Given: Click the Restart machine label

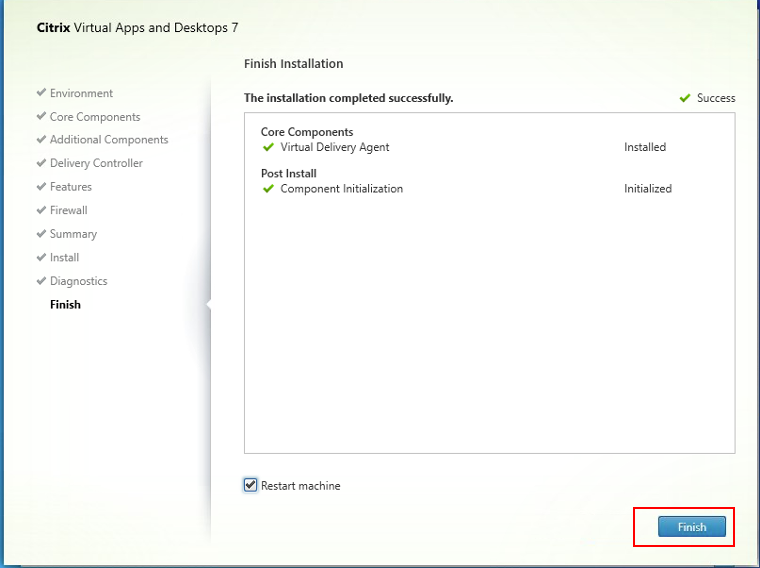Looking at the screenshot, I should tap(301, 486).
